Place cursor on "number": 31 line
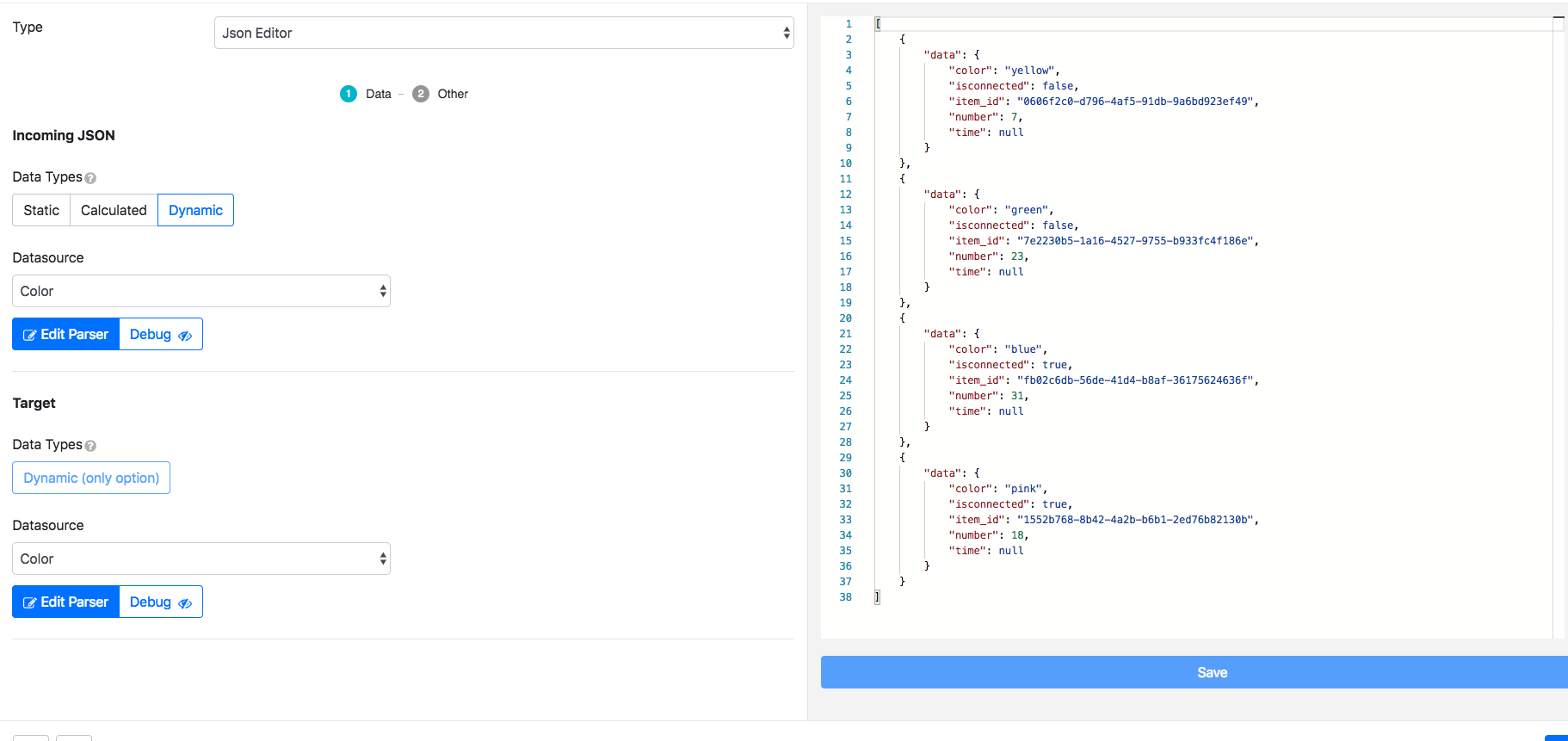The image size is (1568, 741). point(988,396)
